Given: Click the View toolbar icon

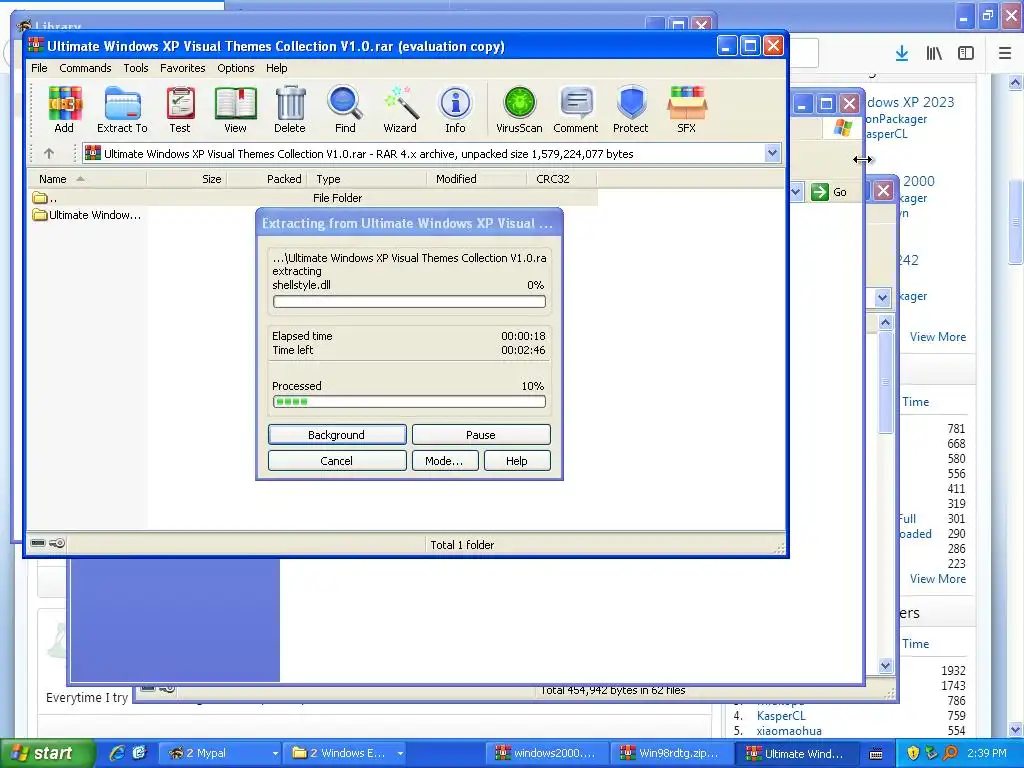Looking at the screenshot, I should click(235, 110).
